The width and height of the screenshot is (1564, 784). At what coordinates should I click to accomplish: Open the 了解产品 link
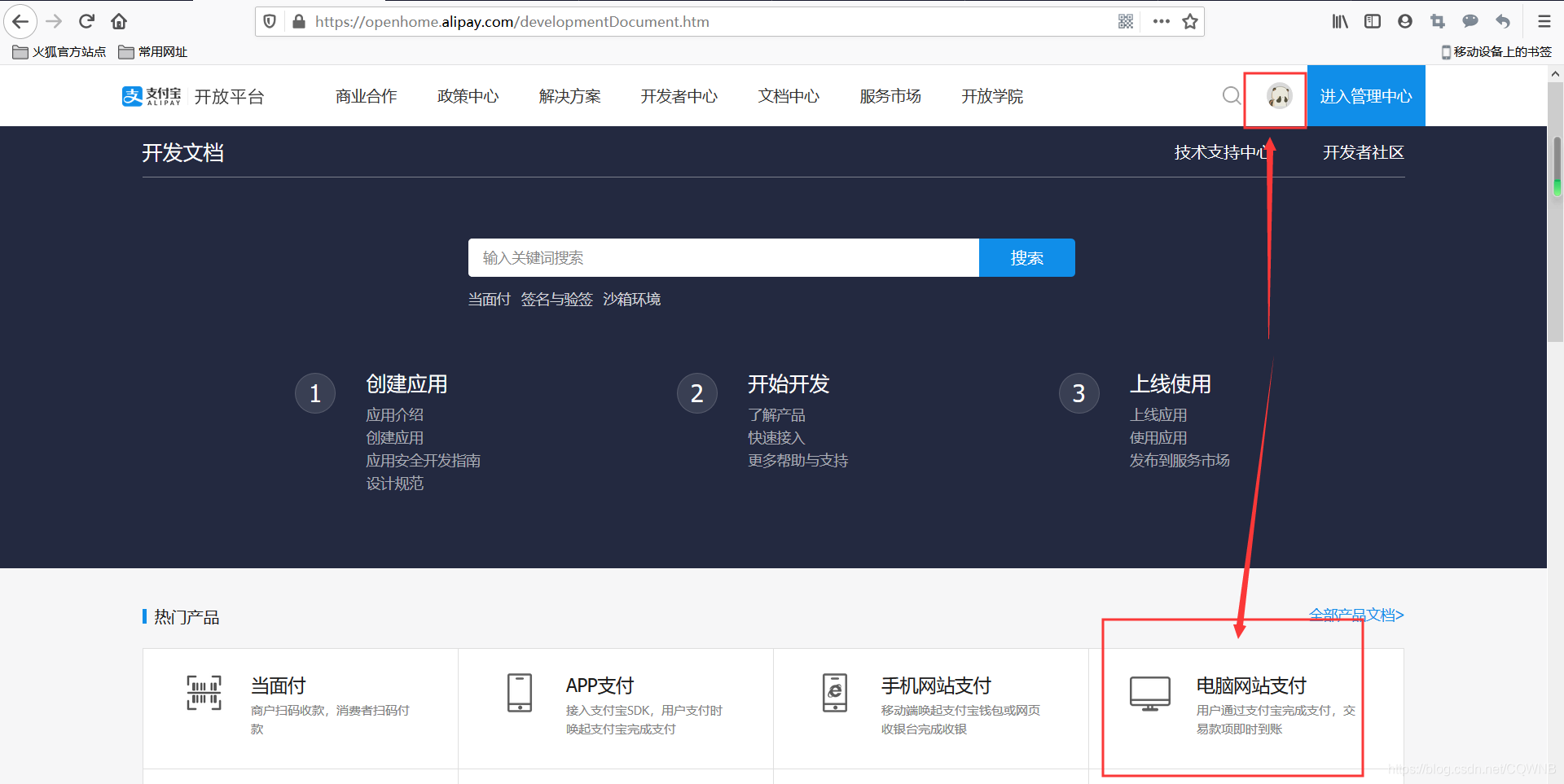click(777, 415)
